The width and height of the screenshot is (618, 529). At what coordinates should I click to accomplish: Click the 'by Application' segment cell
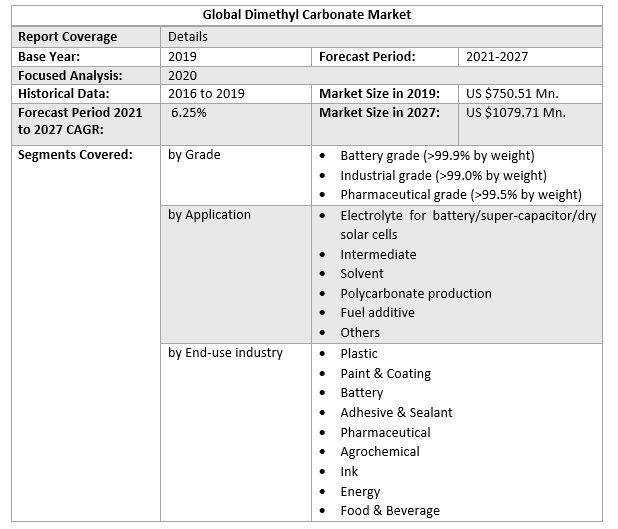click(x=209, y=215)
